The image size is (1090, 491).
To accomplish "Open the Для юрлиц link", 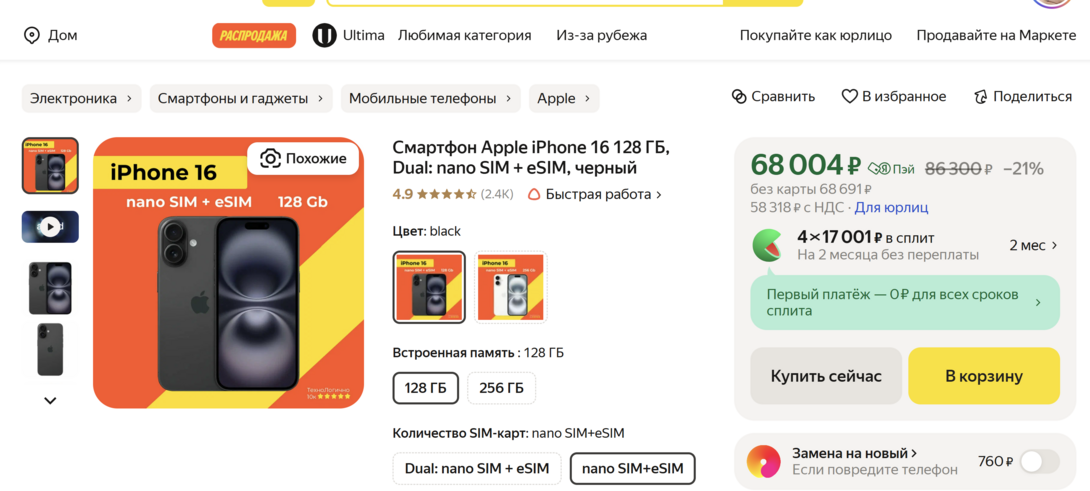I will point(891,207).
